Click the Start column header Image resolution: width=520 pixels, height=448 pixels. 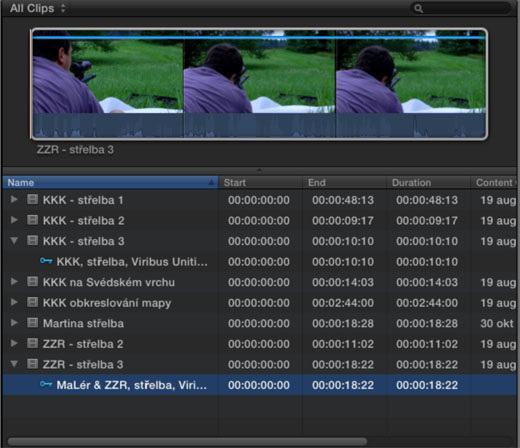pyautogui.click(x=260, y=182)
